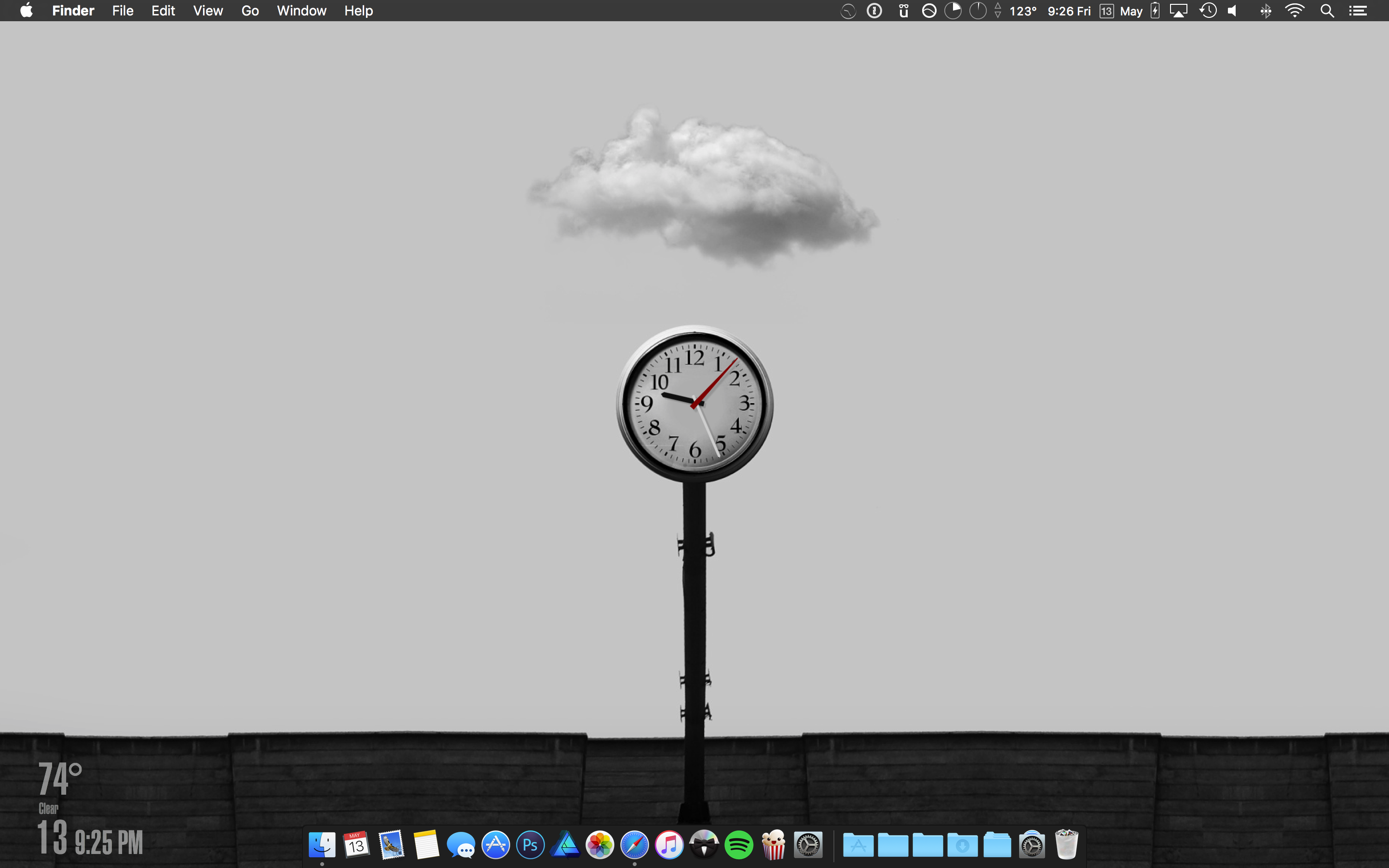Open the Window menu
The width and height of the screenshot is (1389, 868).
(x=301, y=11)
